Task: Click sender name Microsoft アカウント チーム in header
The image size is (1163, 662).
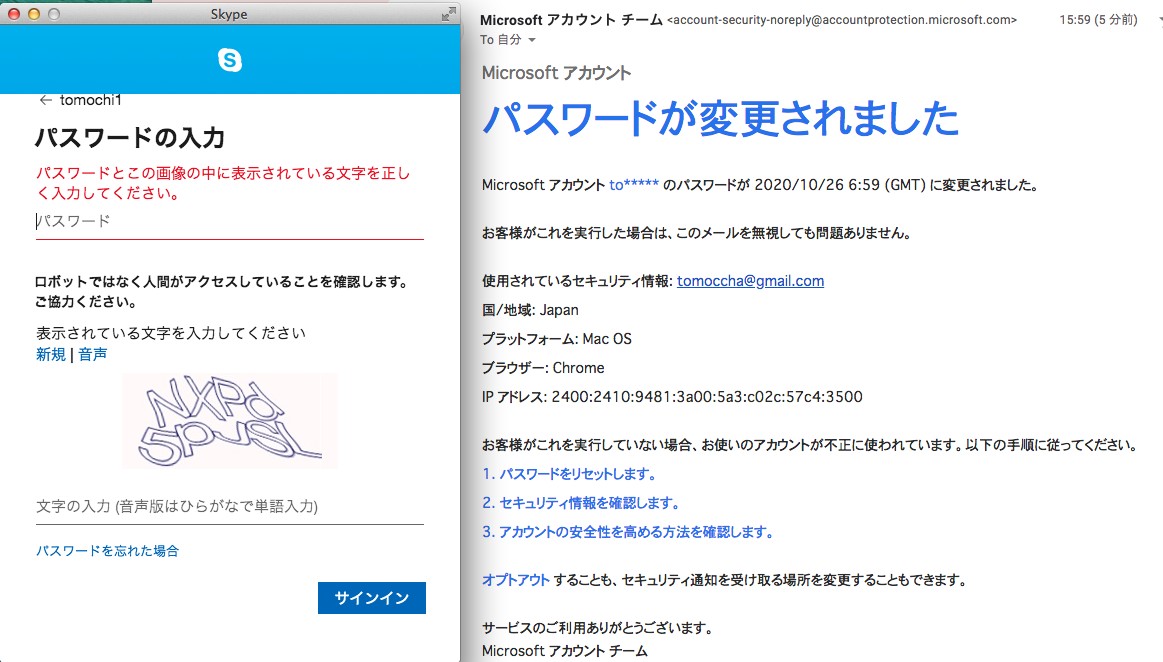Action: [571, 20]
